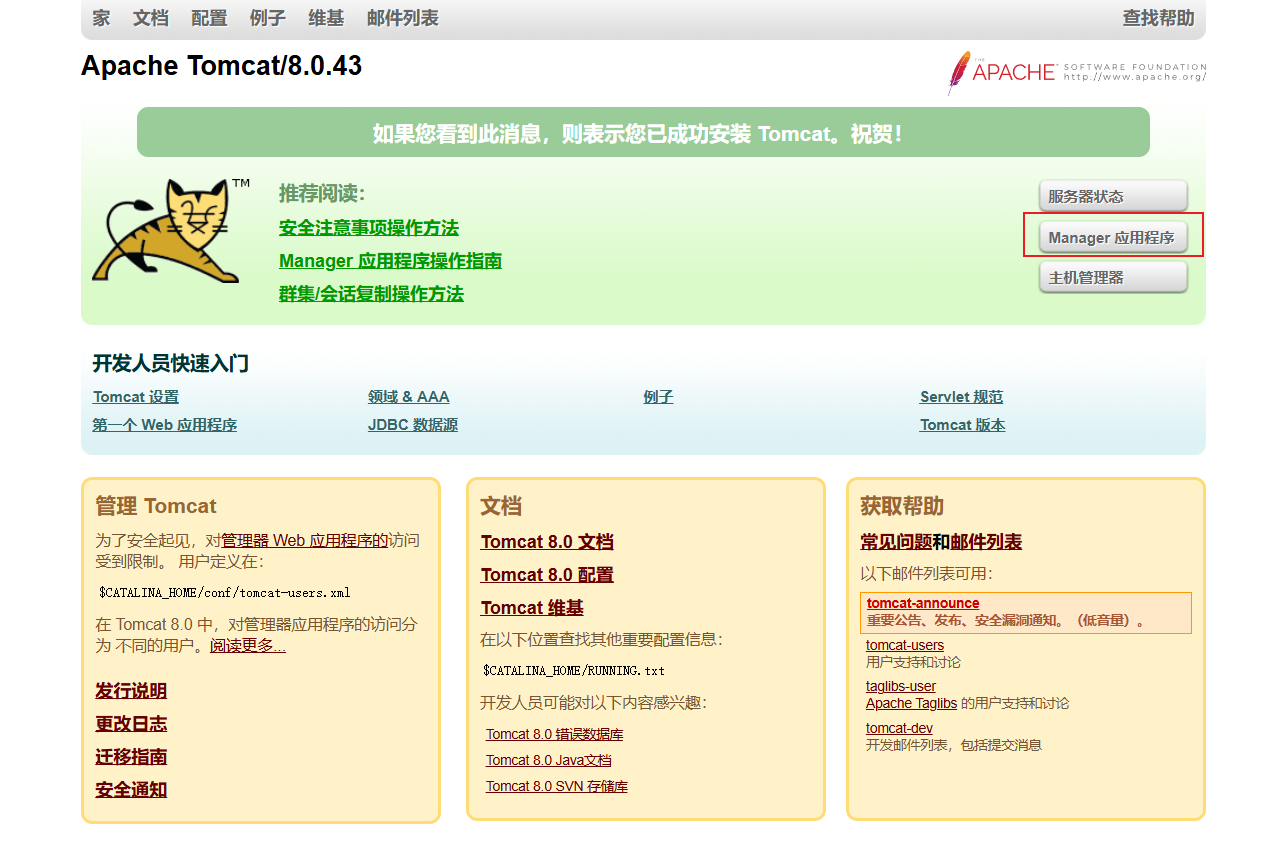
Task: Click $CATALINA_HOME/conf/tomcat-users.xml path text
Action: [x=224, y=592]
